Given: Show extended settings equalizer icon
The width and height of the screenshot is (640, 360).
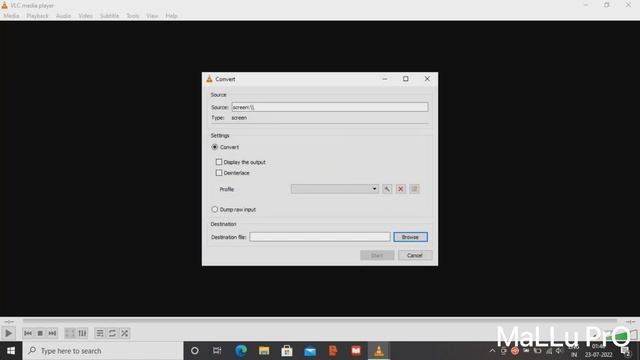Looking at the screenshot, I should pos(82,333).
